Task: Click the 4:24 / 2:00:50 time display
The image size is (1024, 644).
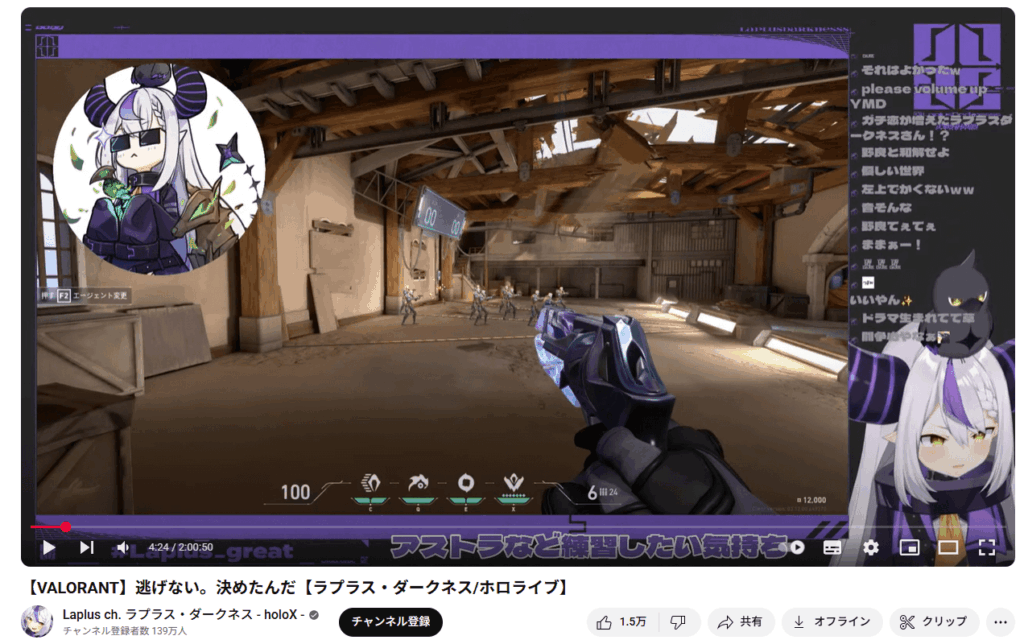Action: [180, 547]
